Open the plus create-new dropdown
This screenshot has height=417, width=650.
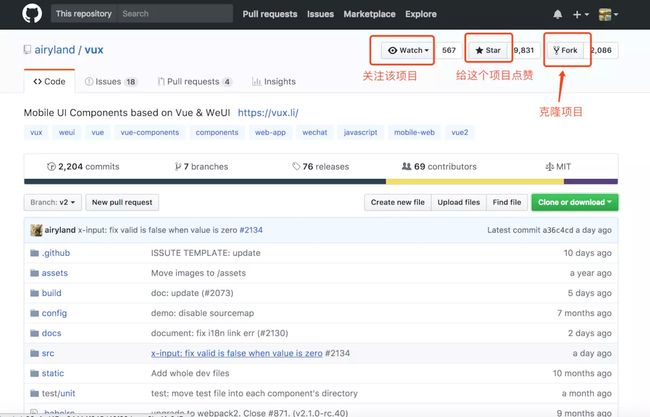click(x=580, y=15)
